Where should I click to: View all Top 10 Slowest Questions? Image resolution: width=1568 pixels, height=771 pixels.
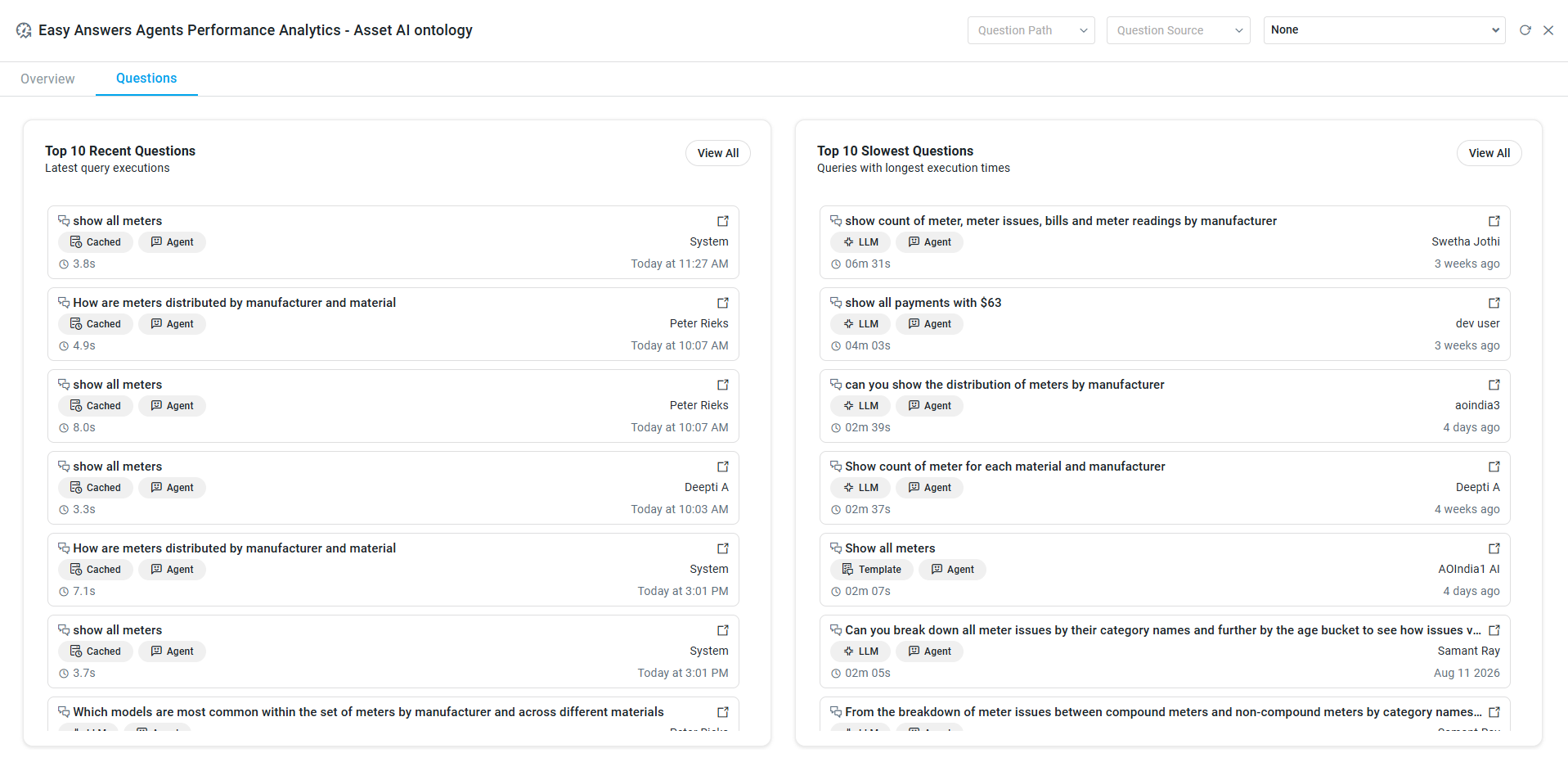click(x=1489, y=153)
